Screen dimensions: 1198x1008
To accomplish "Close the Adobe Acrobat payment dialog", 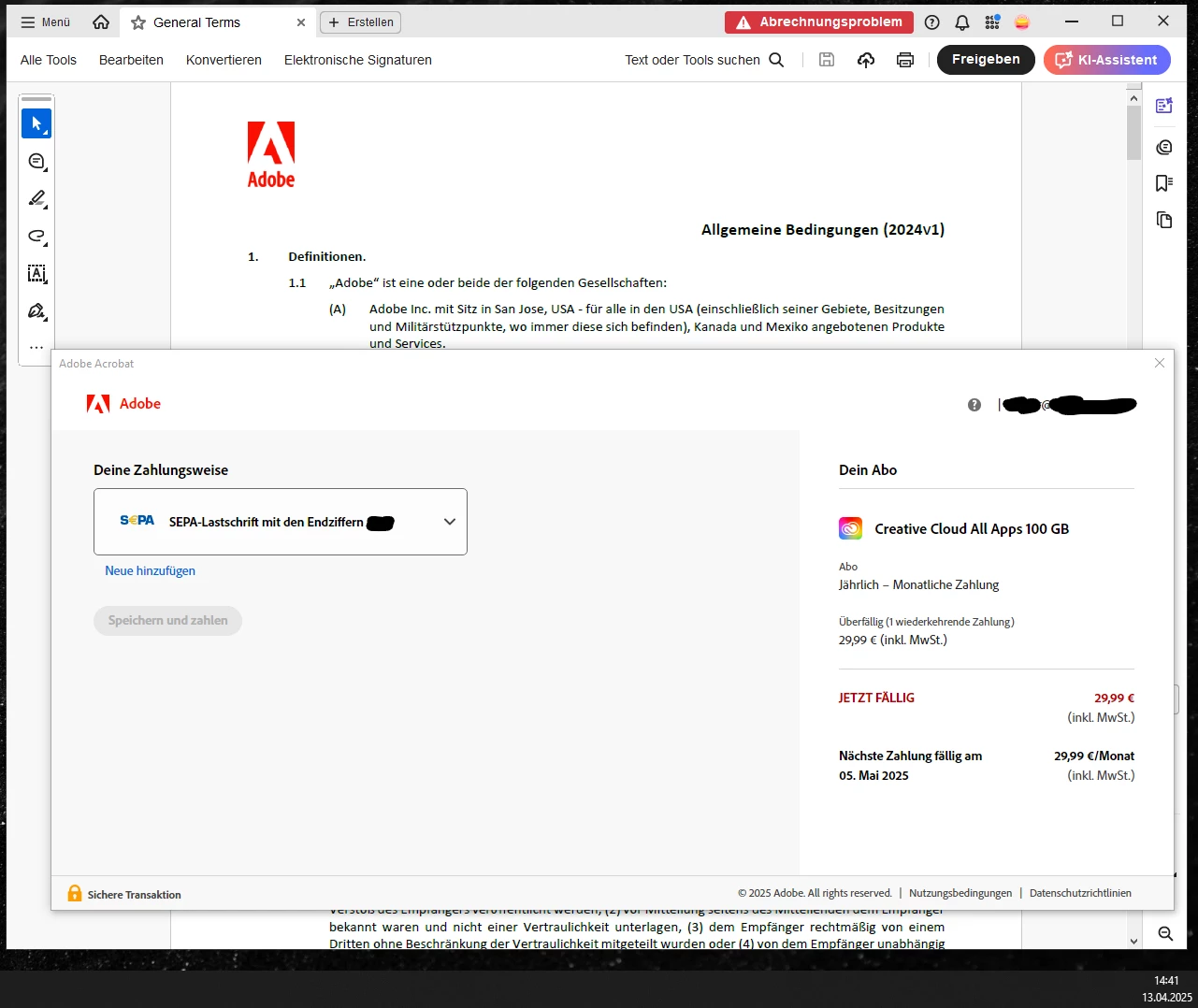I will 1160,363.
